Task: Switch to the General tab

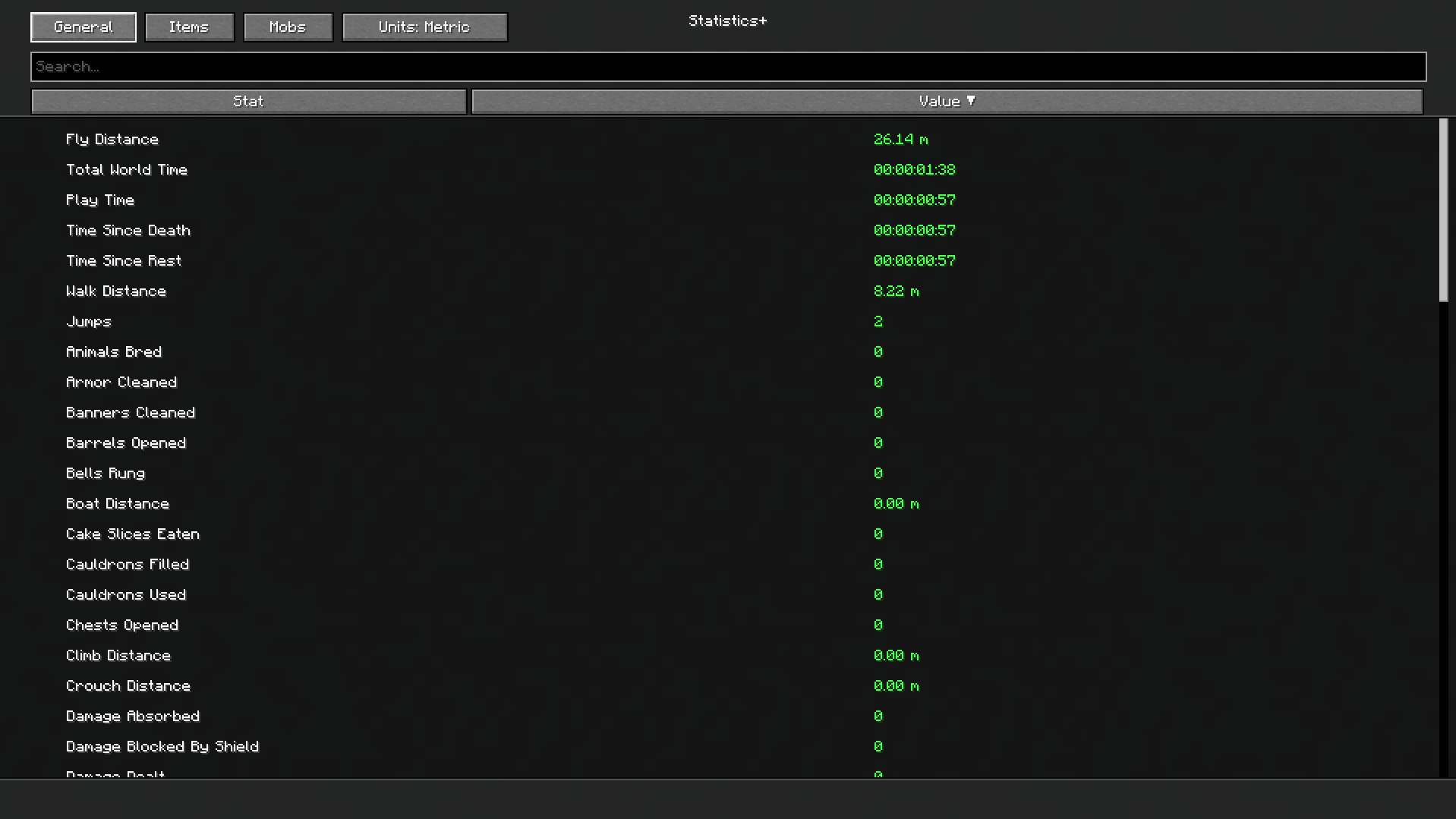Action: click(x=84, y=27)
